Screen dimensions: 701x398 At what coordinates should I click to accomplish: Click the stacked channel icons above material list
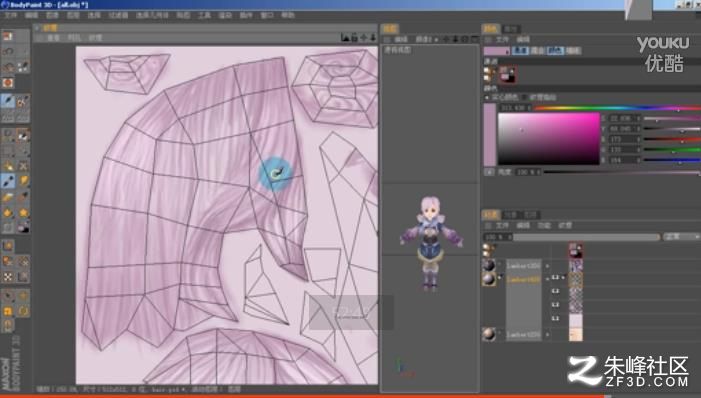[x=488, y=250]
